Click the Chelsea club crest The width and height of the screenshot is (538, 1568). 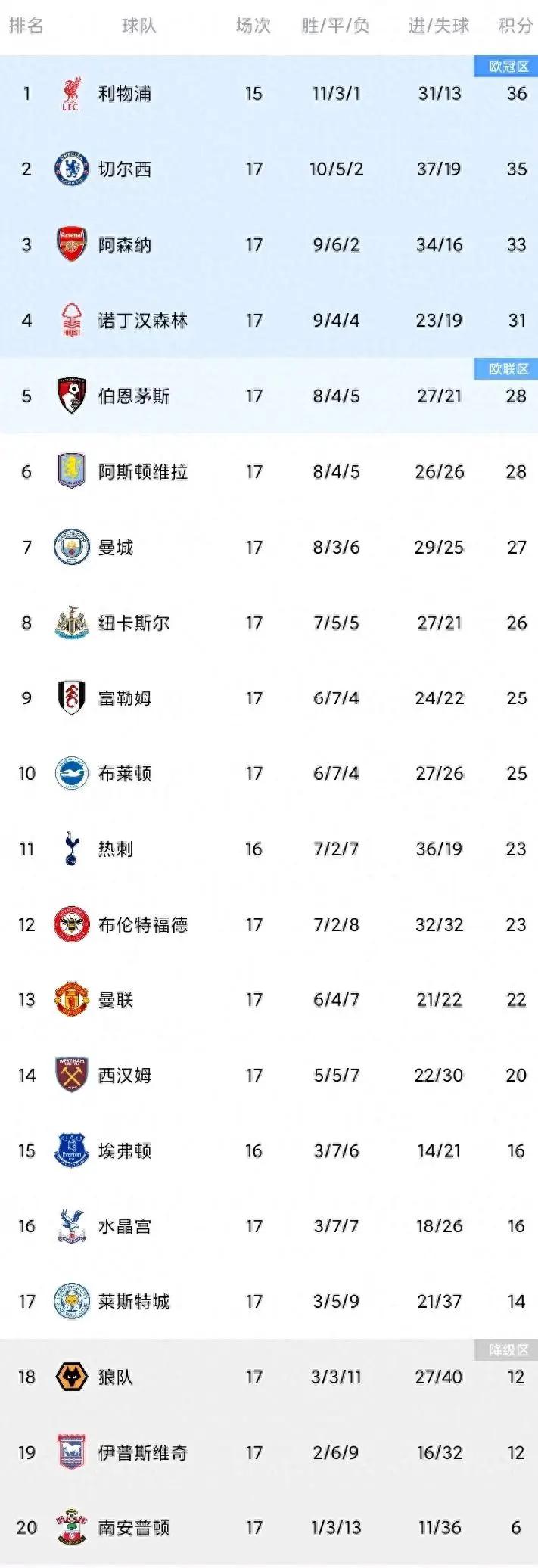(x=72, y=169)
